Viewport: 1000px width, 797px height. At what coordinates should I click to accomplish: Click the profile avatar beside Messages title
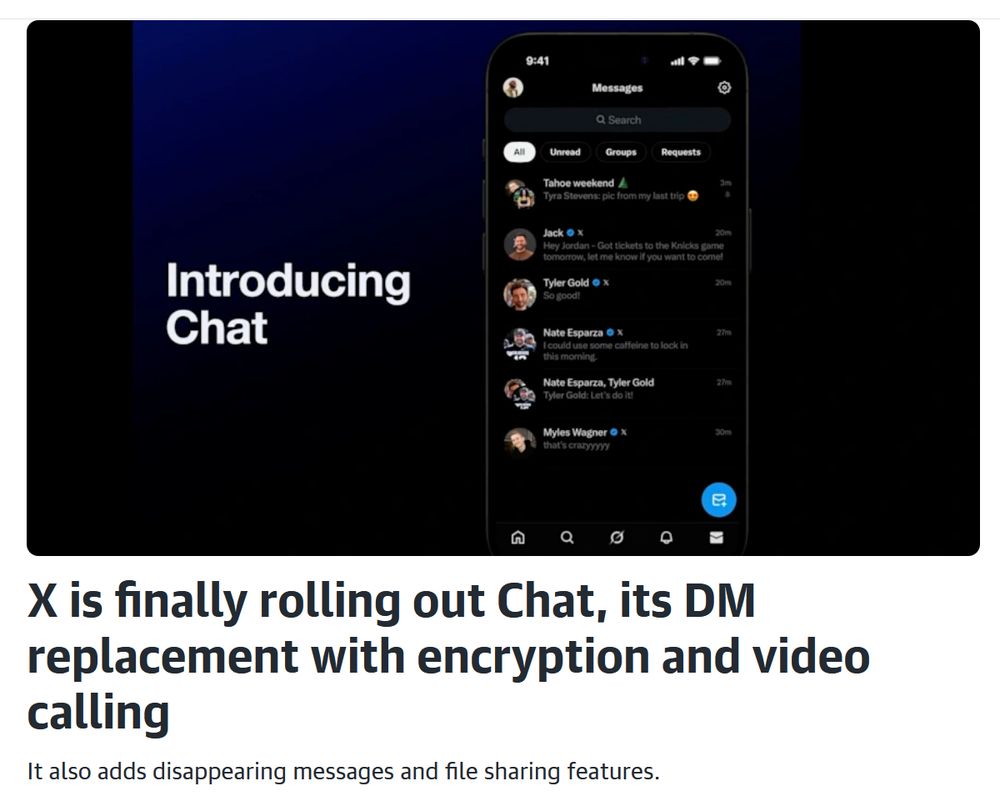tap(513, 87)
